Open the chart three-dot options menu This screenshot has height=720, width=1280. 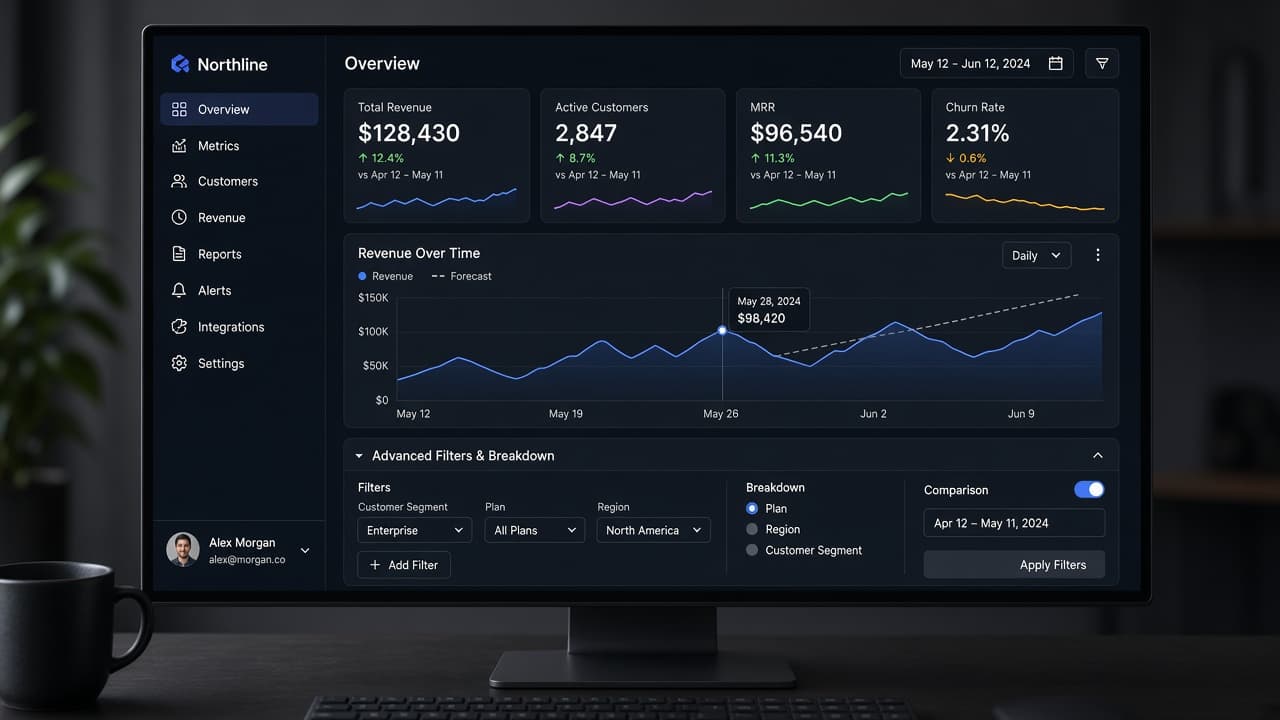1097,255
